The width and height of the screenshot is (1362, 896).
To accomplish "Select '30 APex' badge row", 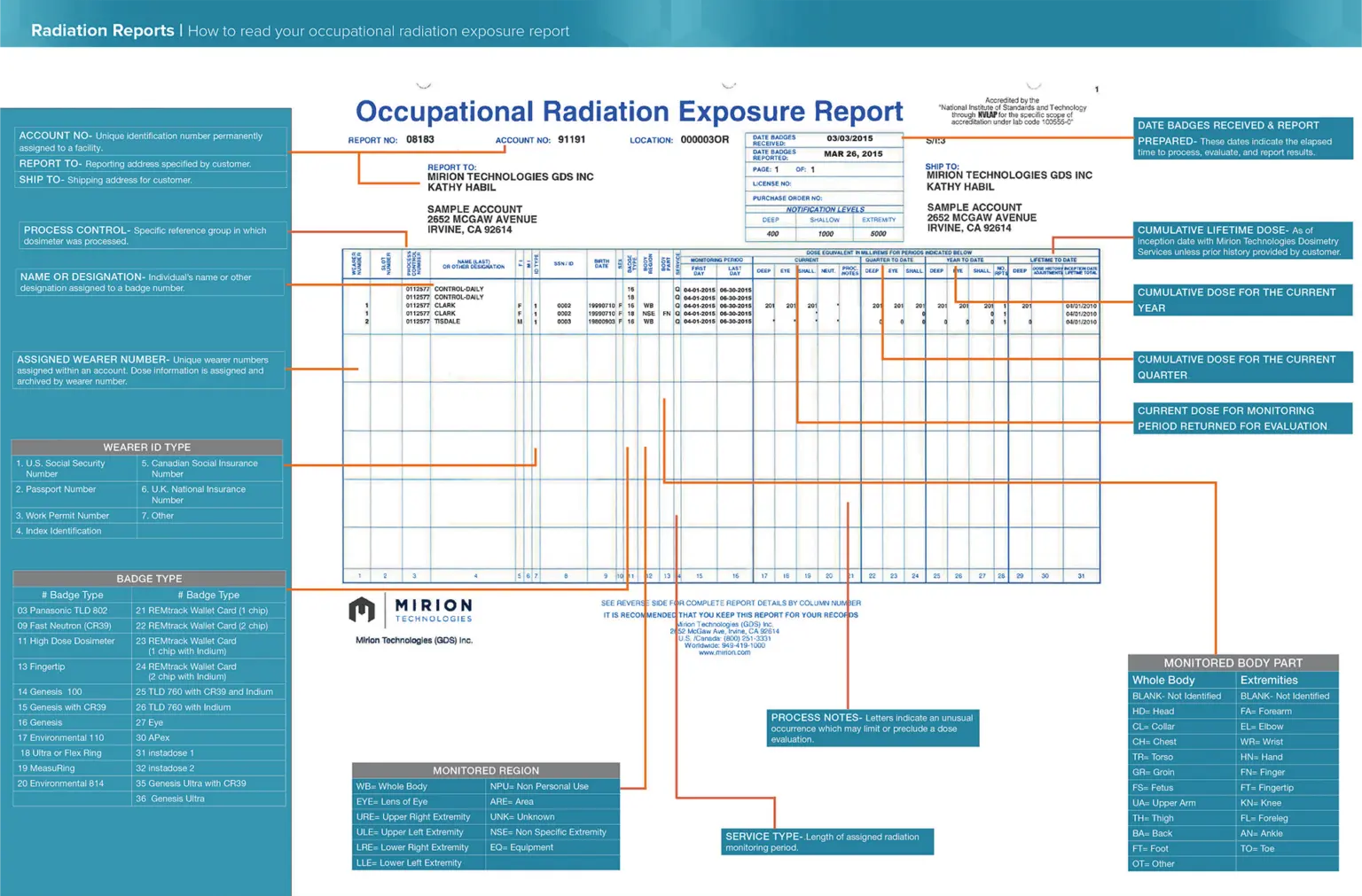I will tap(208, 737).
